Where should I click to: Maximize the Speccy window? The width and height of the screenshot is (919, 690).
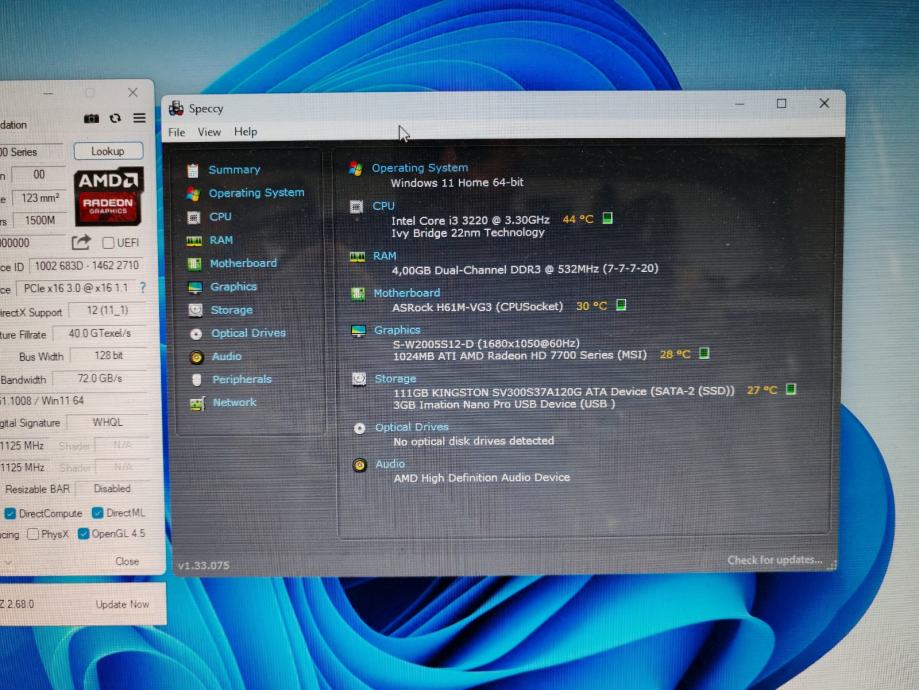(781, 104)
